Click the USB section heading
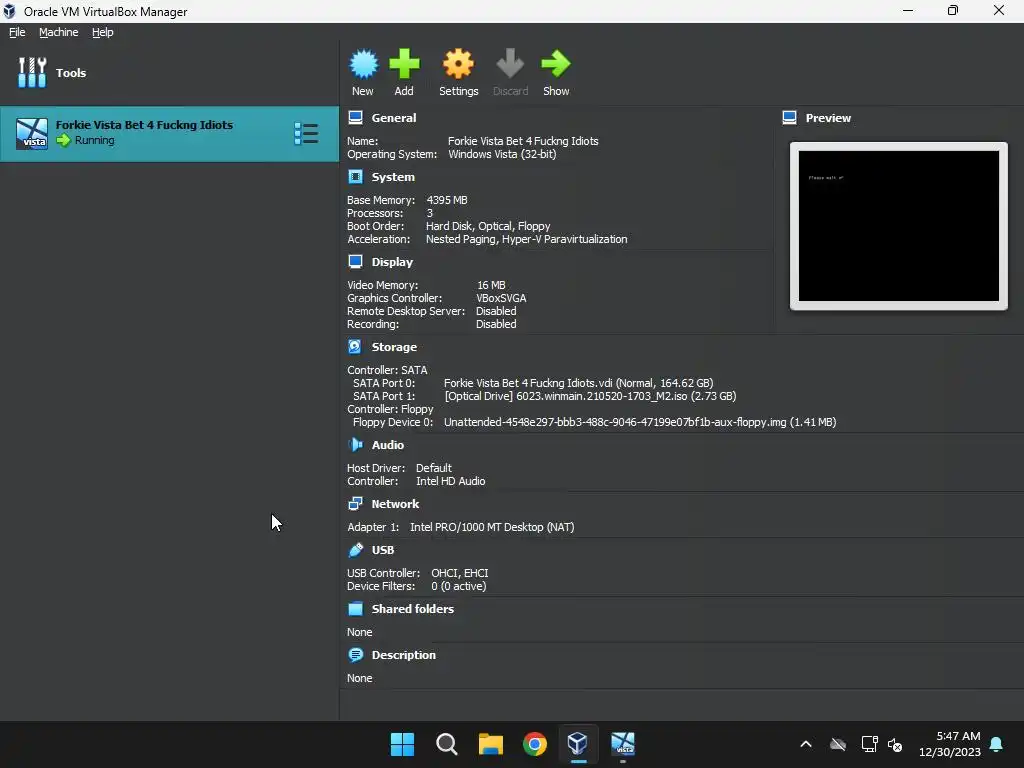Screen dimensions: 1024x768 point(383,550)
